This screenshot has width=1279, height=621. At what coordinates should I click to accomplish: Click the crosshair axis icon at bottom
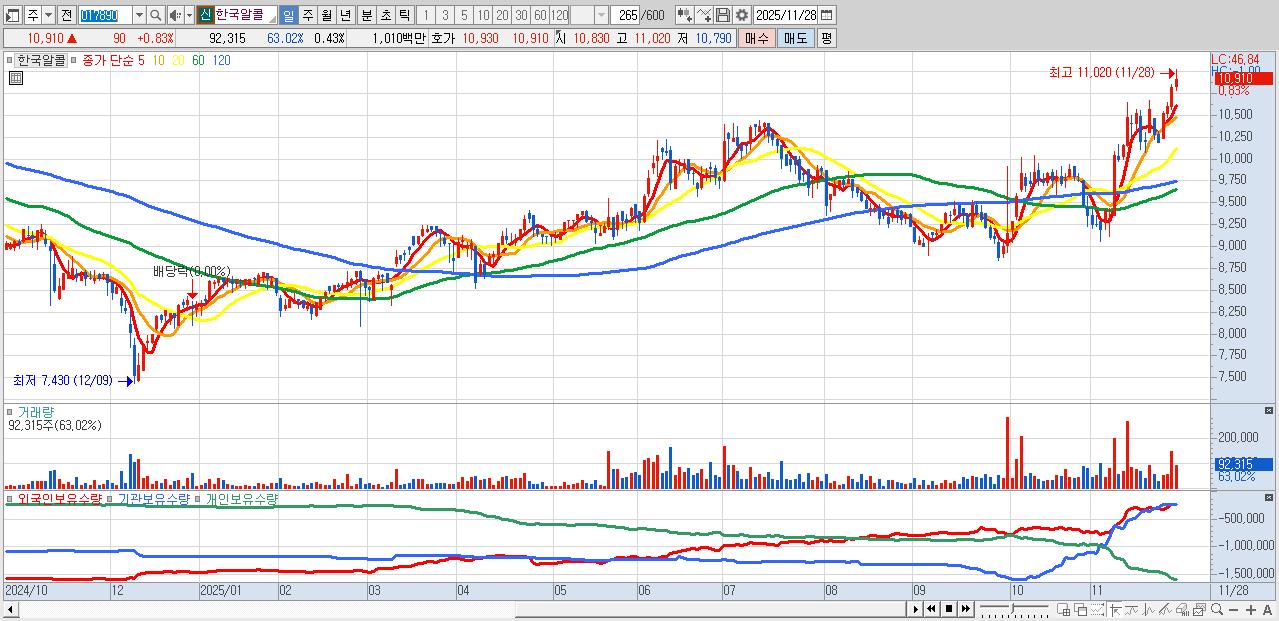[x=1115, y=610]
